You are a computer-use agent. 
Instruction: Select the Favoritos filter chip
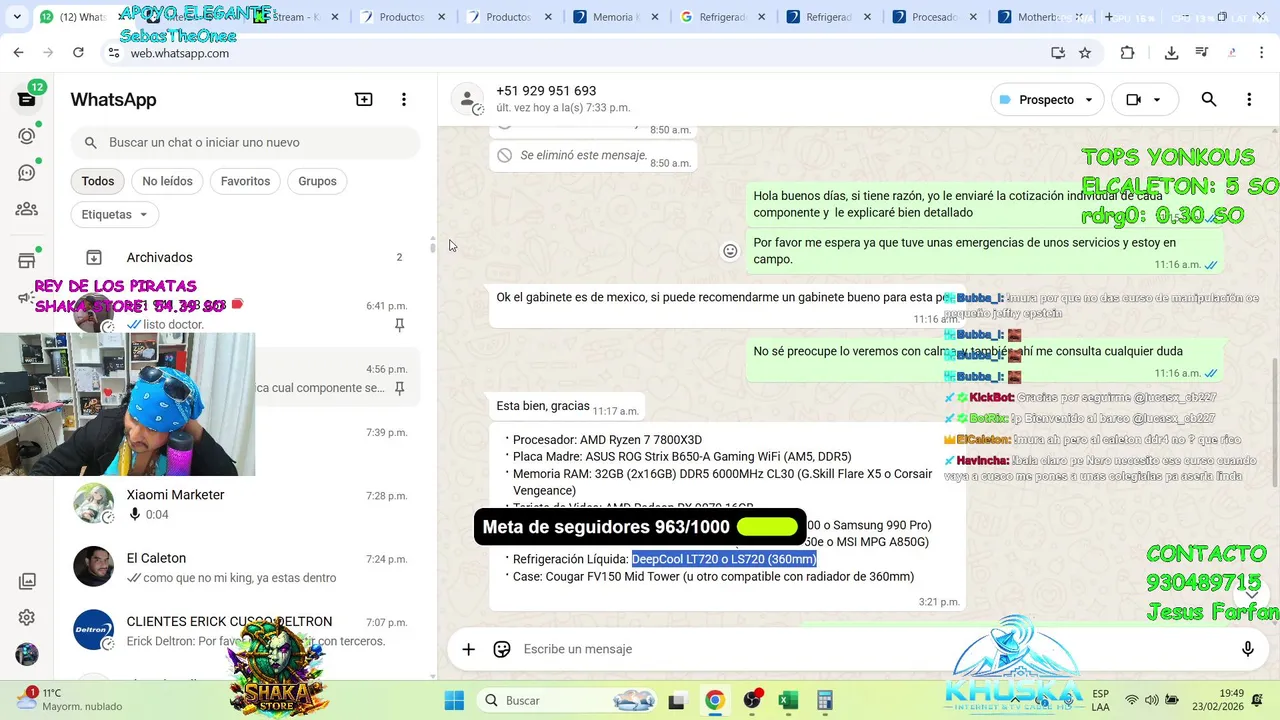(245, 181)
